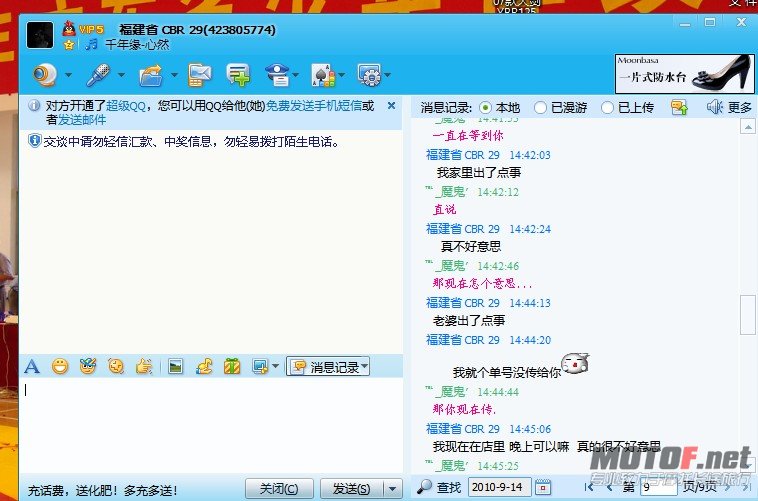Click the sender name at 14:42:03
Image resolution: width=758 pixels, height=501 pixels.
click(x=463, y=155)
